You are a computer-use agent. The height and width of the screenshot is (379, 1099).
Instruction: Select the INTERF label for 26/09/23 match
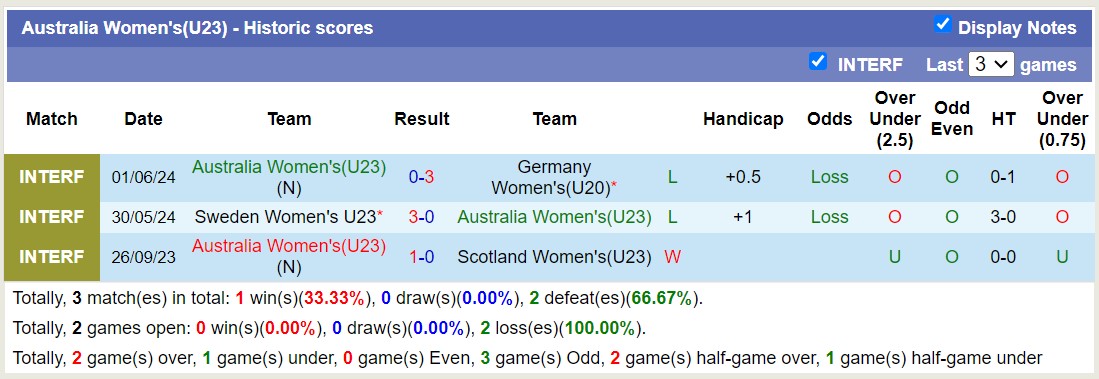(52, 257)
